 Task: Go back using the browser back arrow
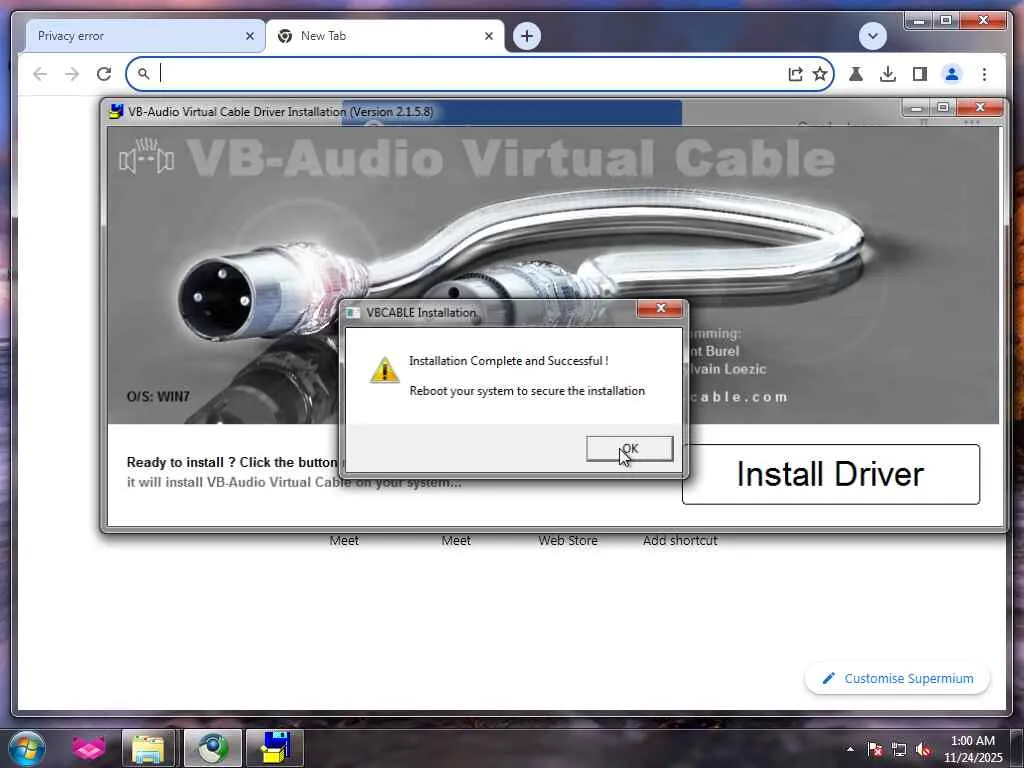(40, 74)
